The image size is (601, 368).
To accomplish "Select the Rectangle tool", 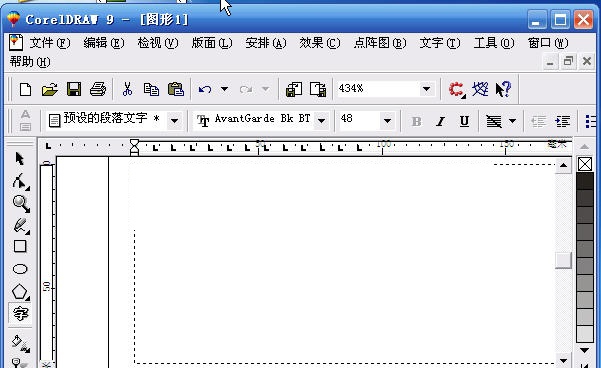I will click(20, 246).
